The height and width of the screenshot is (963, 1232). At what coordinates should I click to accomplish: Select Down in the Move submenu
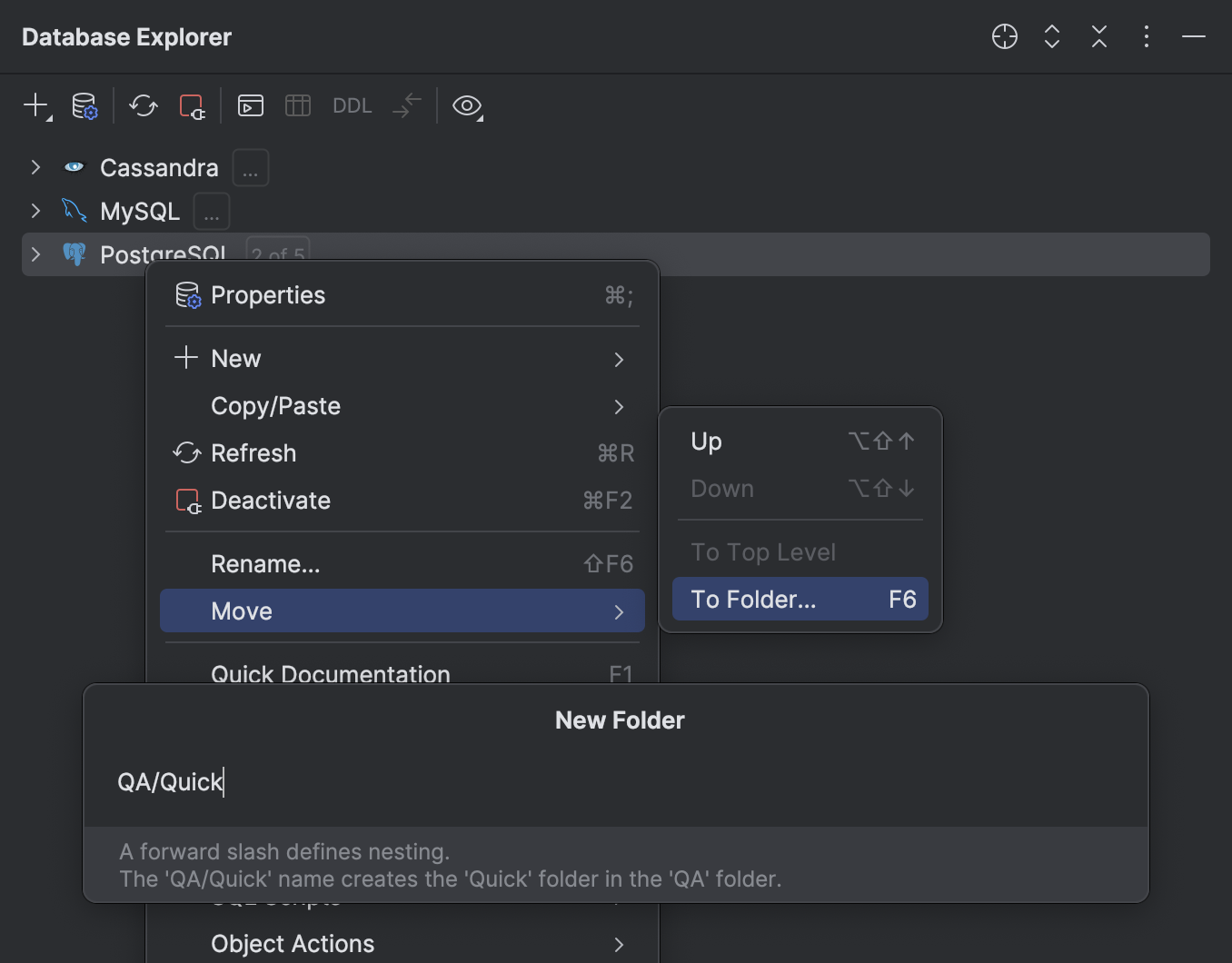[x=800, y=489]
